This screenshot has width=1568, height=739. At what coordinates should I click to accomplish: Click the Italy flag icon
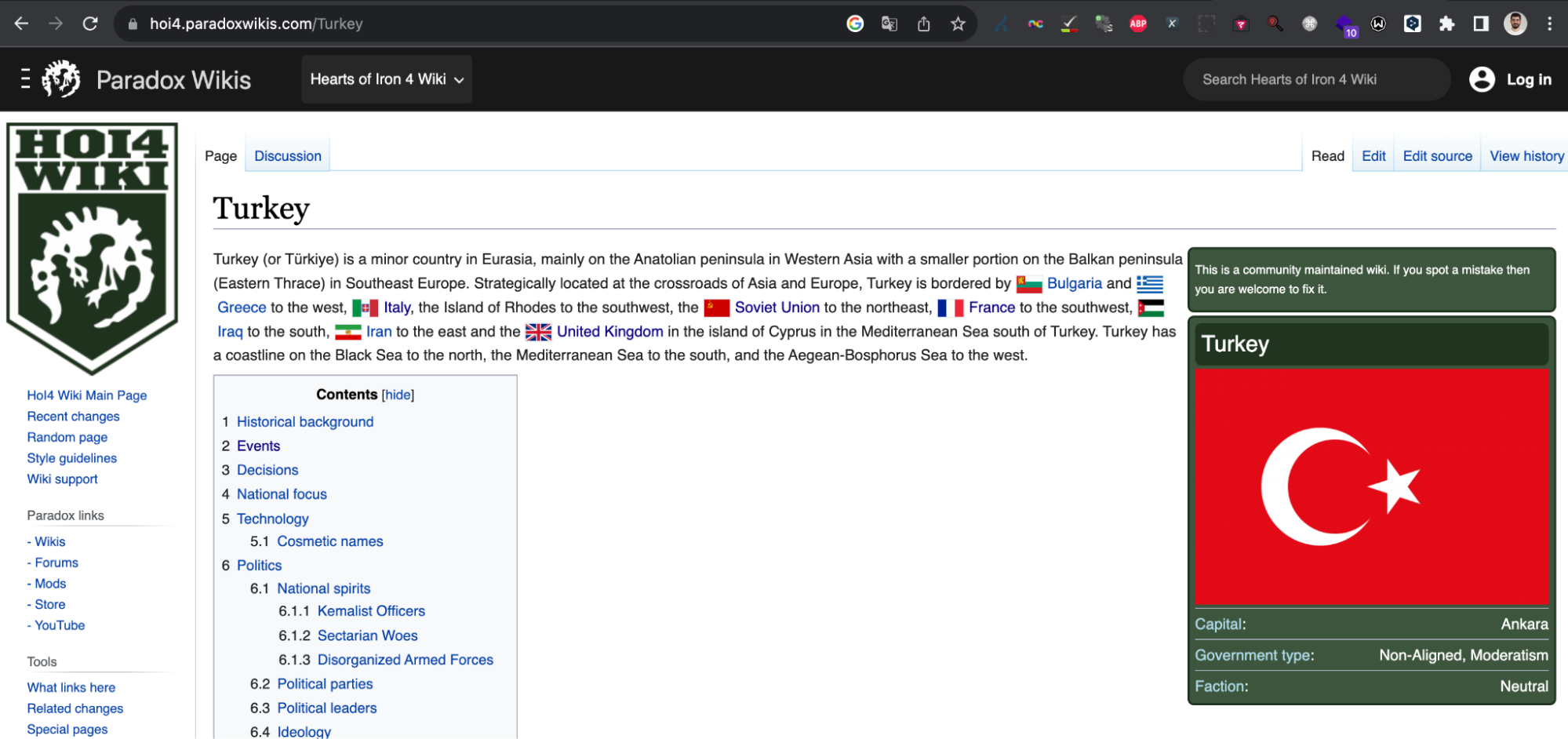pos(365,308)
